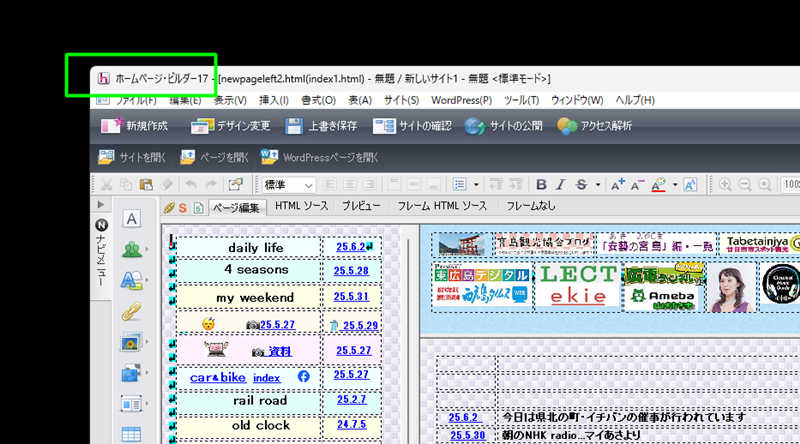Switch to the HTML ソース tab

point(301,206)
